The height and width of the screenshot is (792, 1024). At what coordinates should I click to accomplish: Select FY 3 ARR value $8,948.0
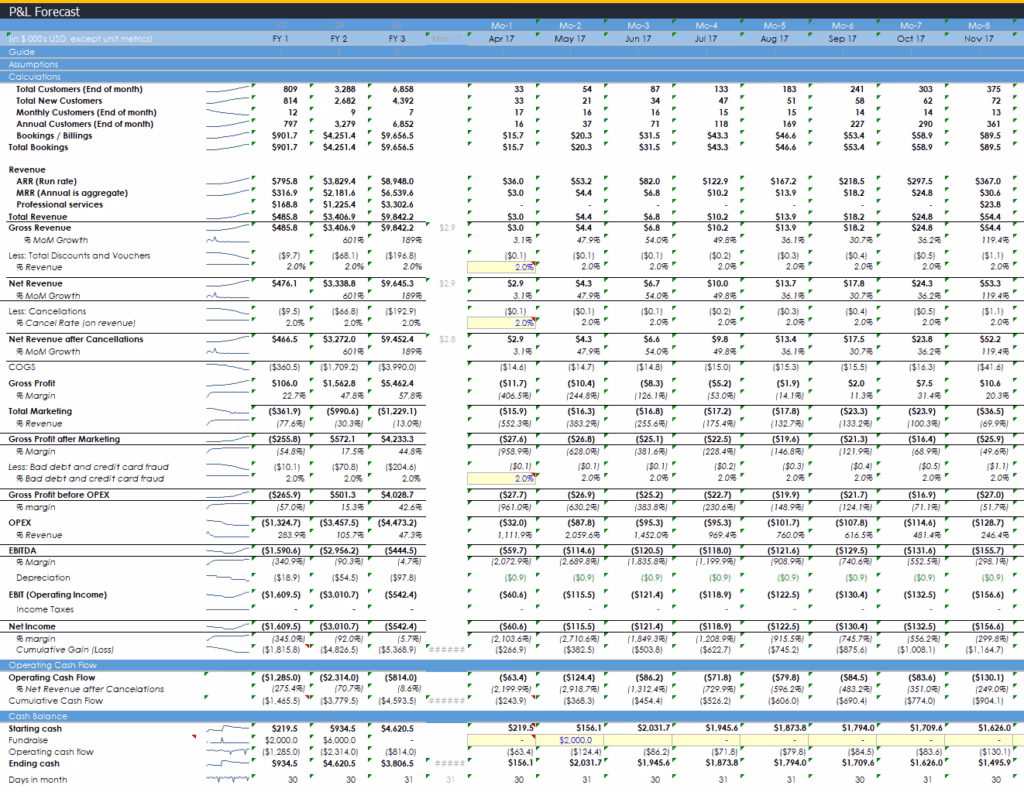(397, 181)
